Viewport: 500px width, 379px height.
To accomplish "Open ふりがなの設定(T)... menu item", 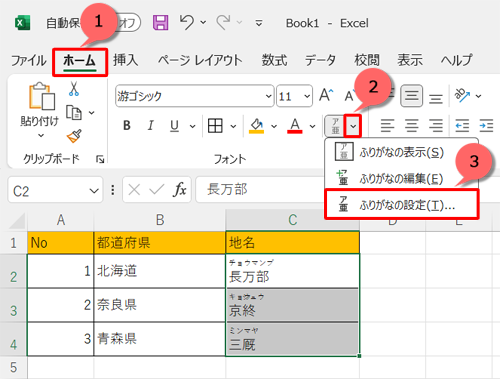I will coord(402,205).
